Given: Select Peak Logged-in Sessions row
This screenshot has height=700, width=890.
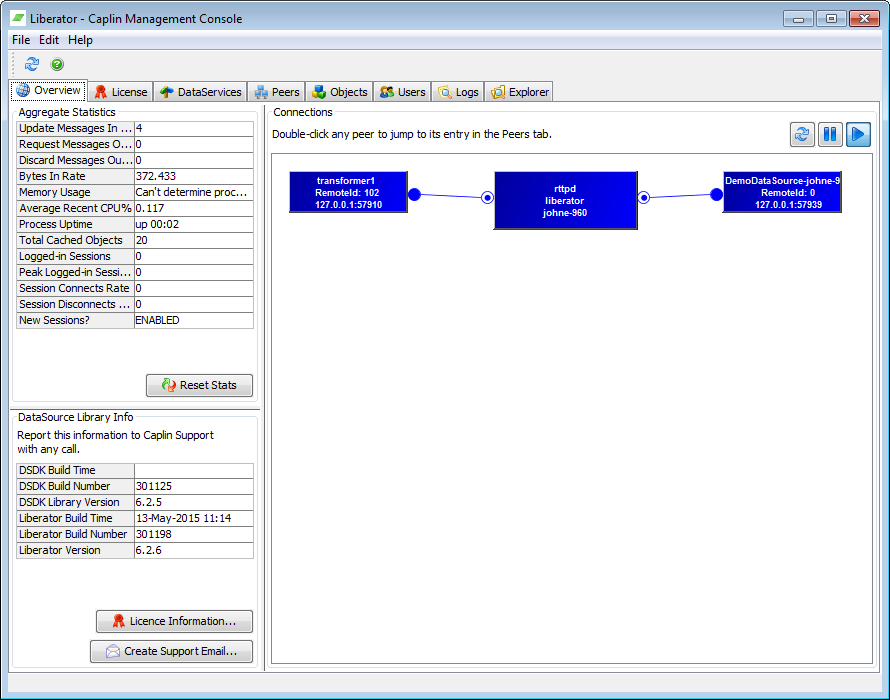Looking at the screenshot, I should coord(135,272).
